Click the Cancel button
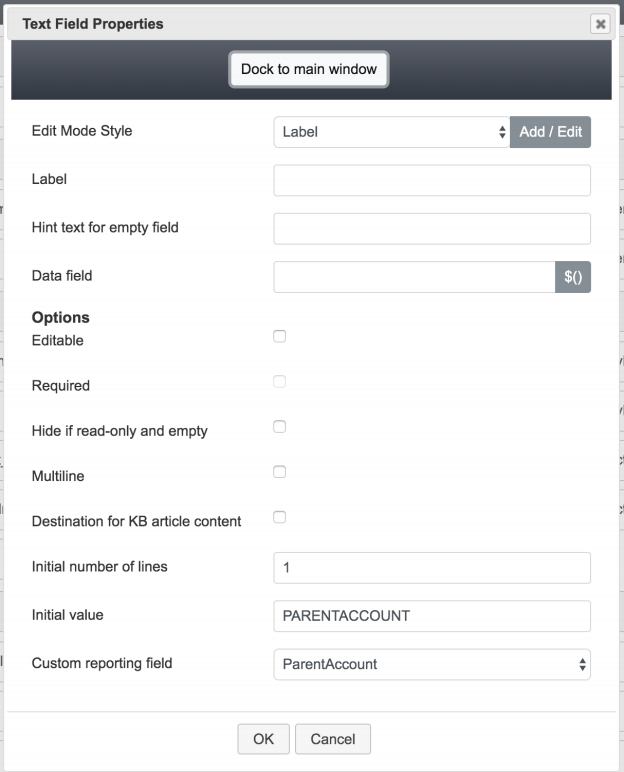624x772 pixels. click(x=333, y=739)
